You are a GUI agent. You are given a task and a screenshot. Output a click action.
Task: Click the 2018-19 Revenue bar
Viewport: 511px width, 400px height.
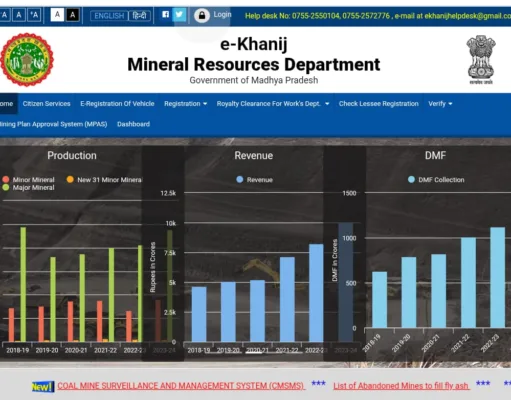pos(199,314)
